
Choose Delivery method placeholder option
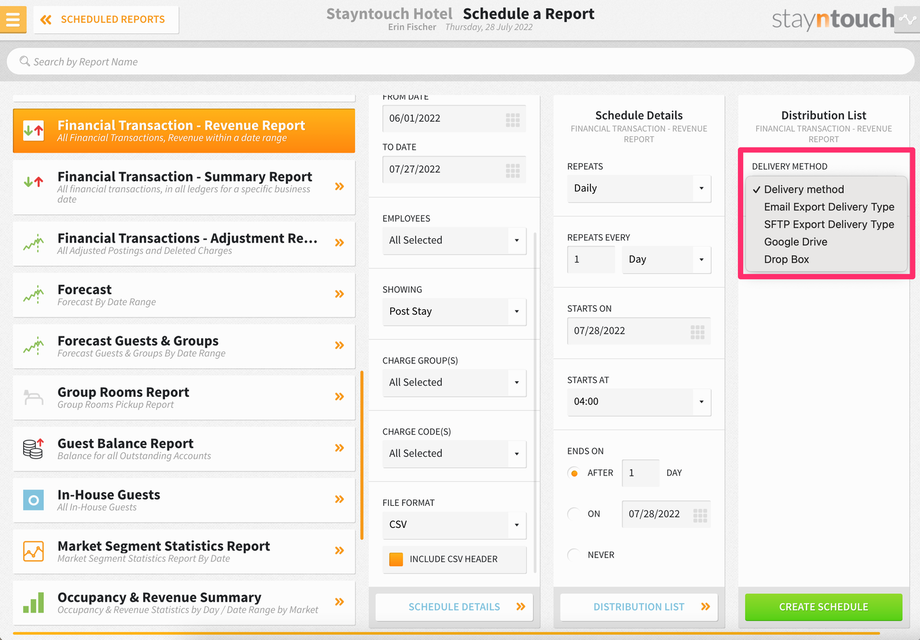point(826,189)
